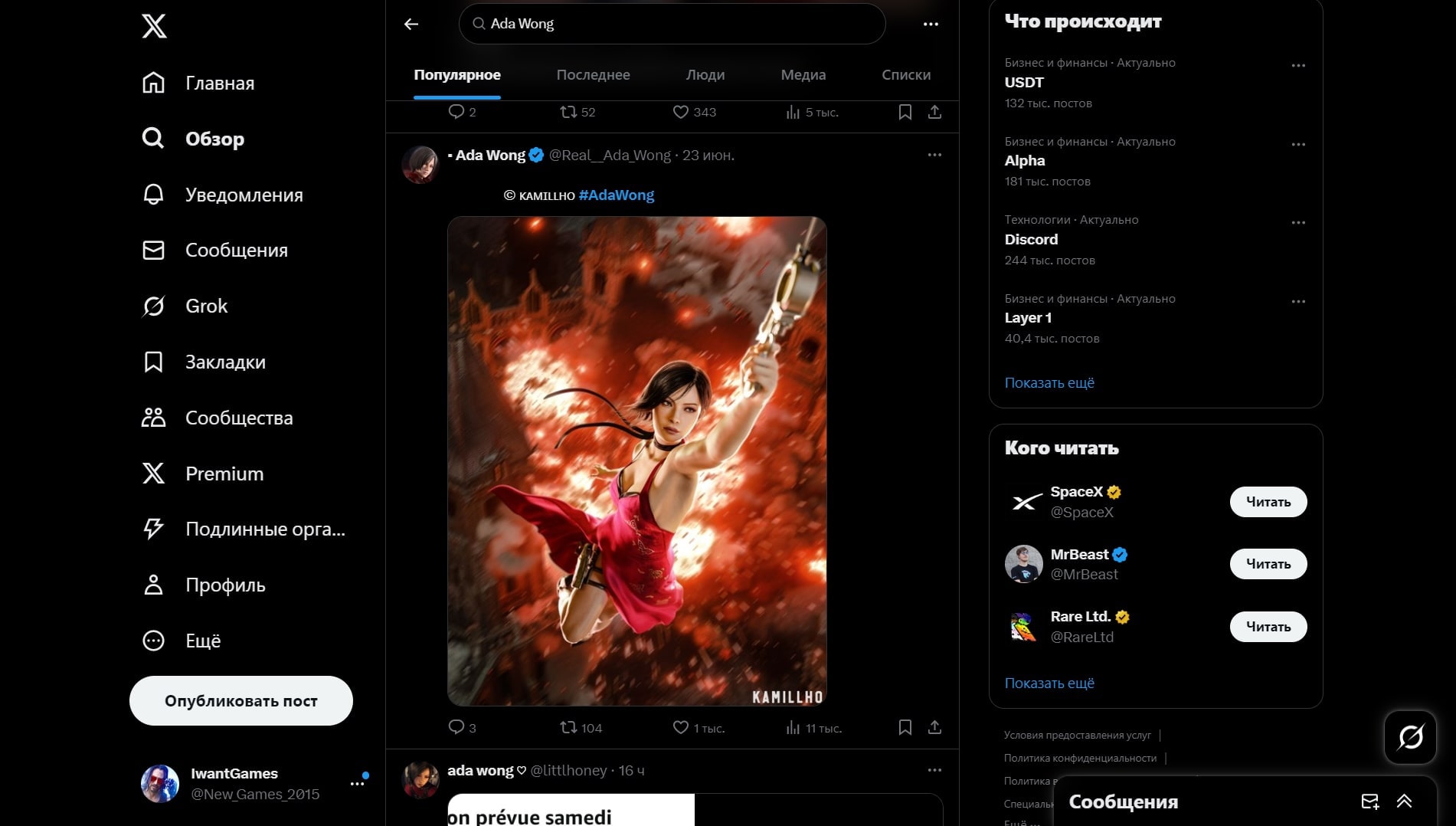Click the Опубликовать пост button
1456x826 pixels.
[x=241, y=700]
